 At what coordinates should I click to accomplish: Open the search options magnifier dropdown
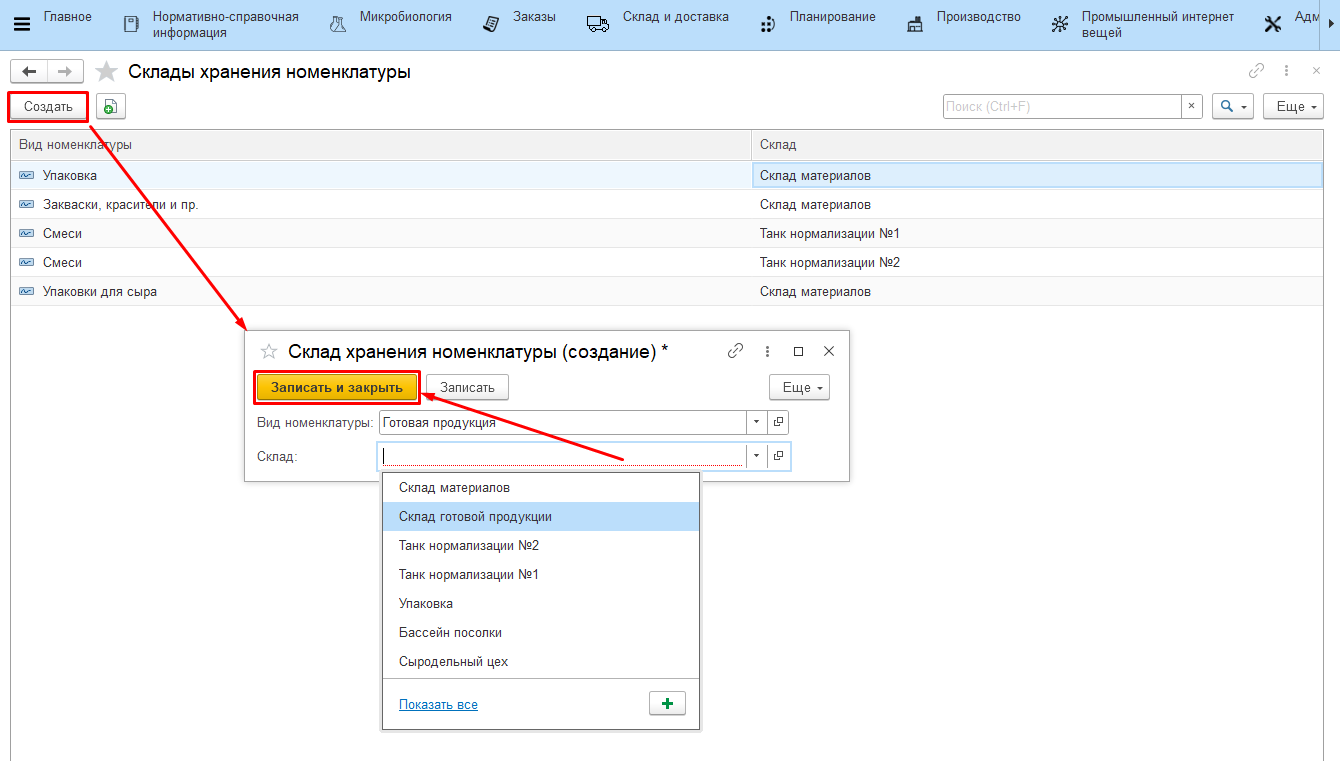pos(1232,107)
